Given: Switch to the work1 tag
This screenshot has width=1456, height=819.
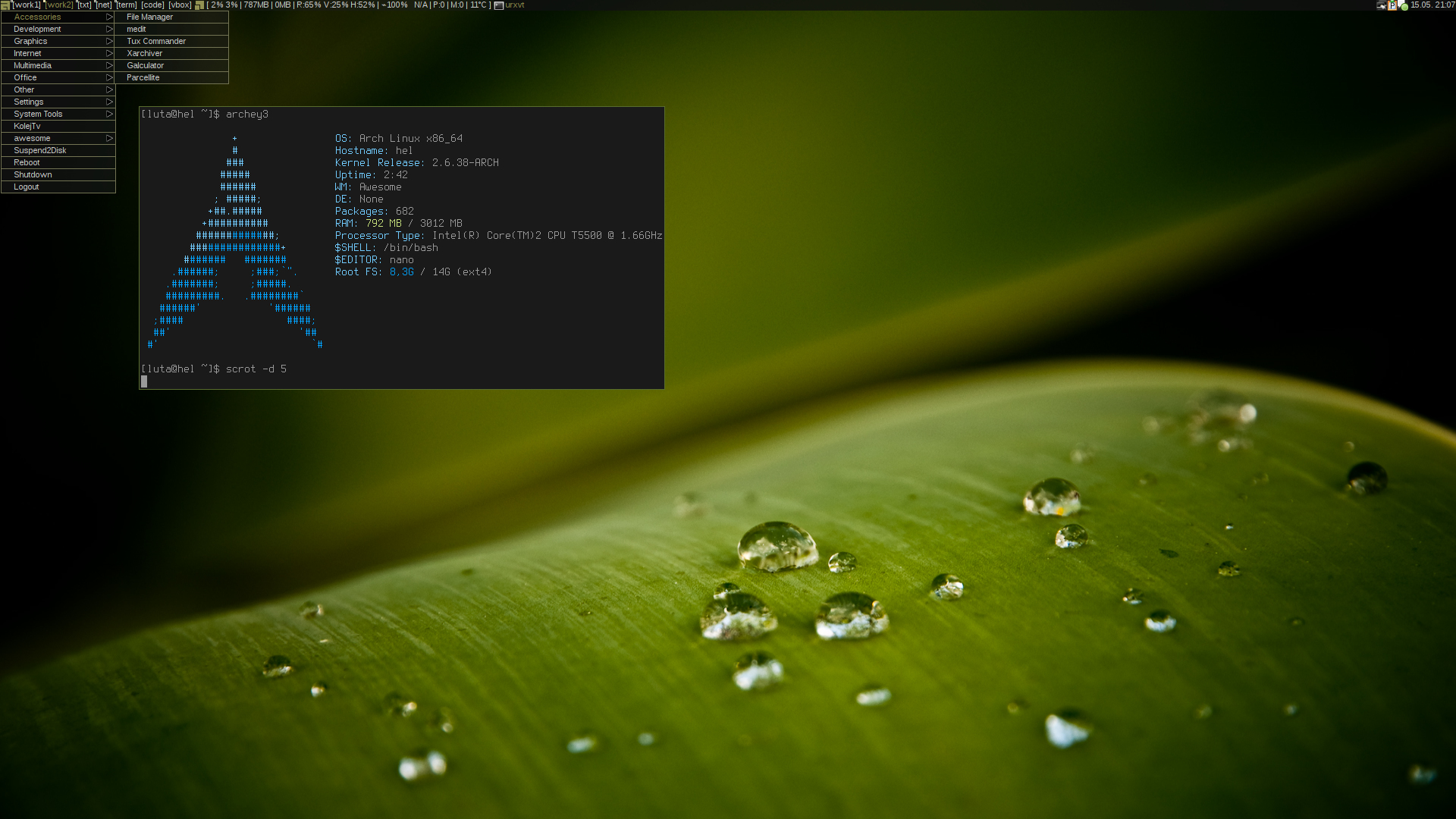Looking at the screenshot, I should pos(27,5).
